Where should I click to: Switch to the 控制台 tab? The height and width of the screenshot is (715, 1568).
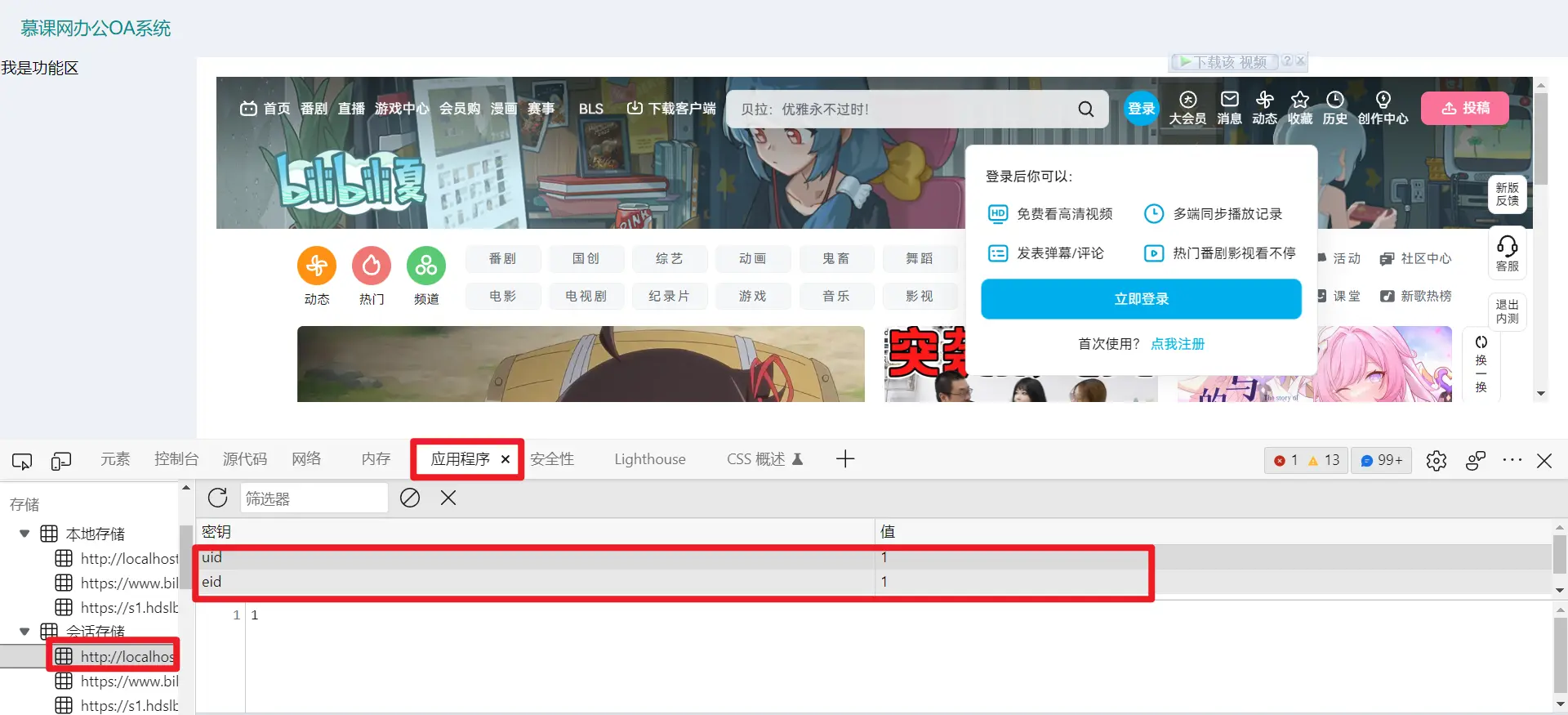176,459
